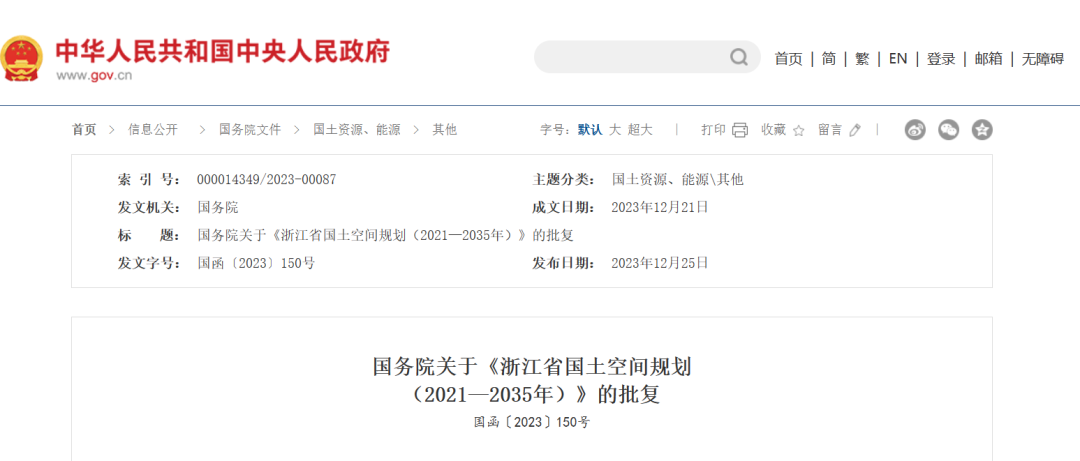Share to Weibo icon
The height and width of the screenshot is (461, 1080).
click(915, 130)
